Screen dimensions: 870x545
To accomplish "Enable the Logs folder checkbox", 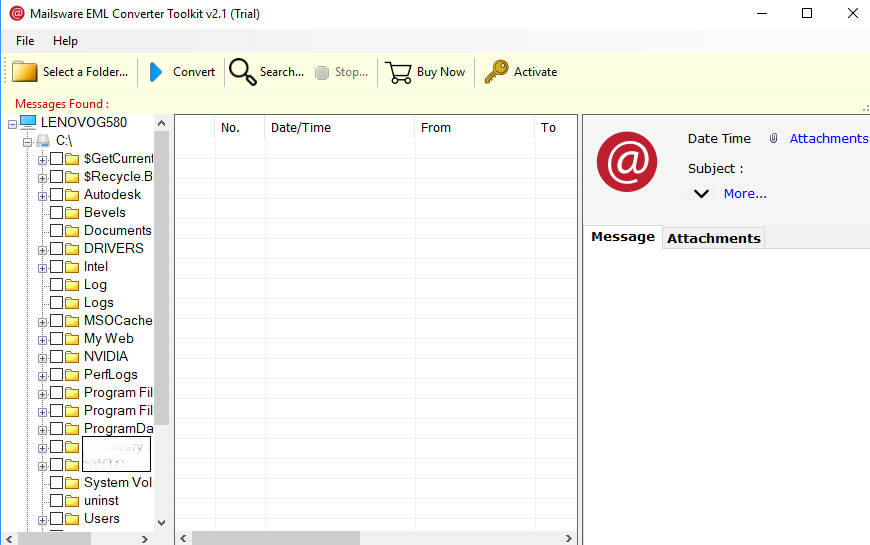I will (56, 302).
